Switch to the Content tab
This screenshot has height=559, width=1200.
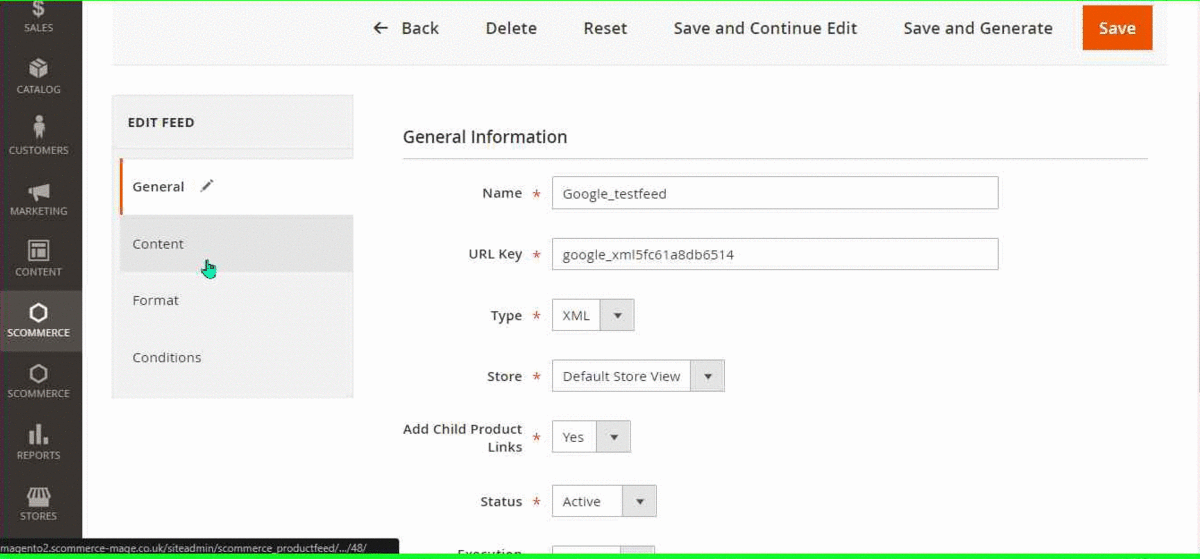click(x=158, y=244)
